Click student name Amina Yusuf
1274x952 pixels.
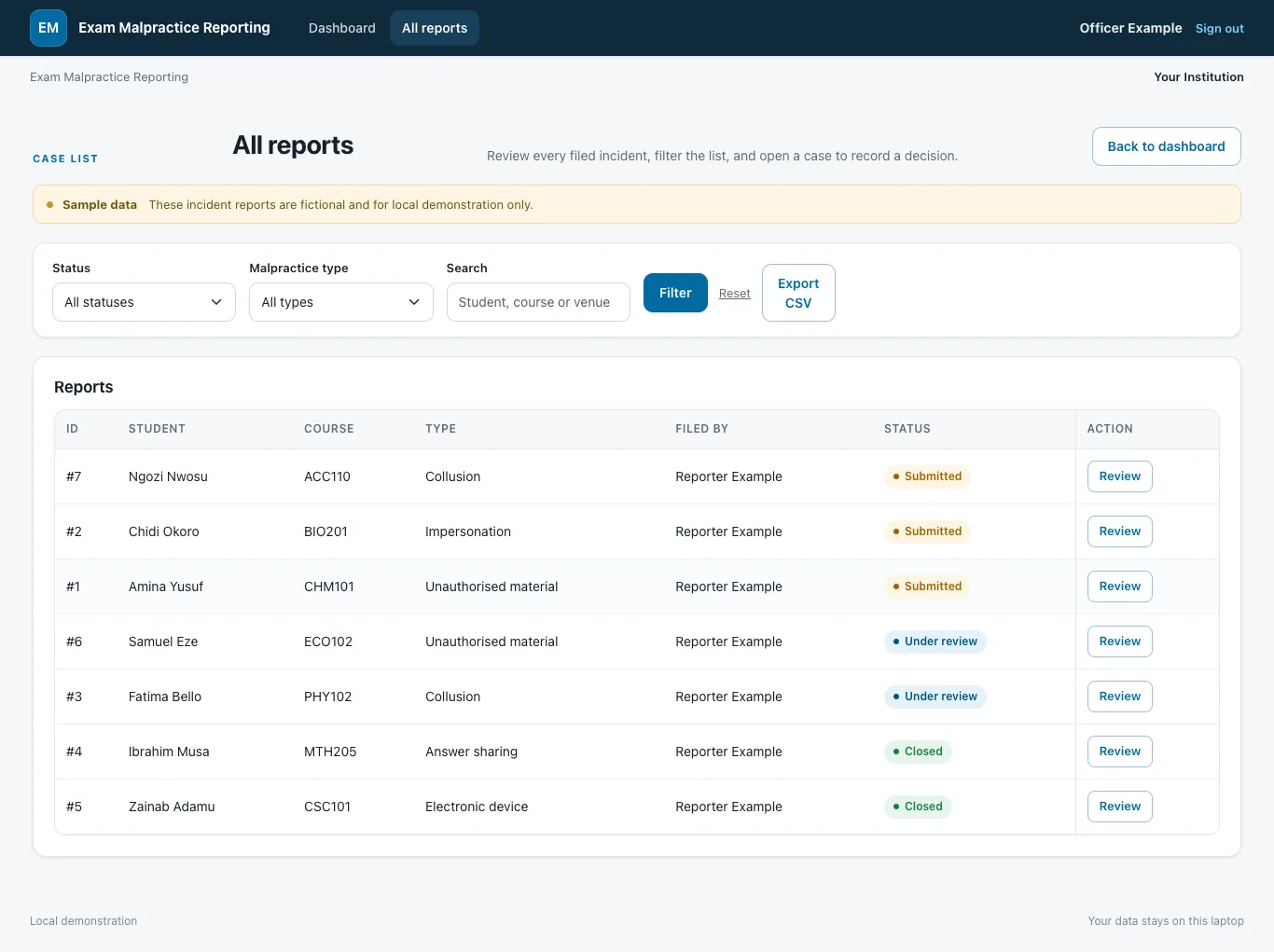click(166, 586)
